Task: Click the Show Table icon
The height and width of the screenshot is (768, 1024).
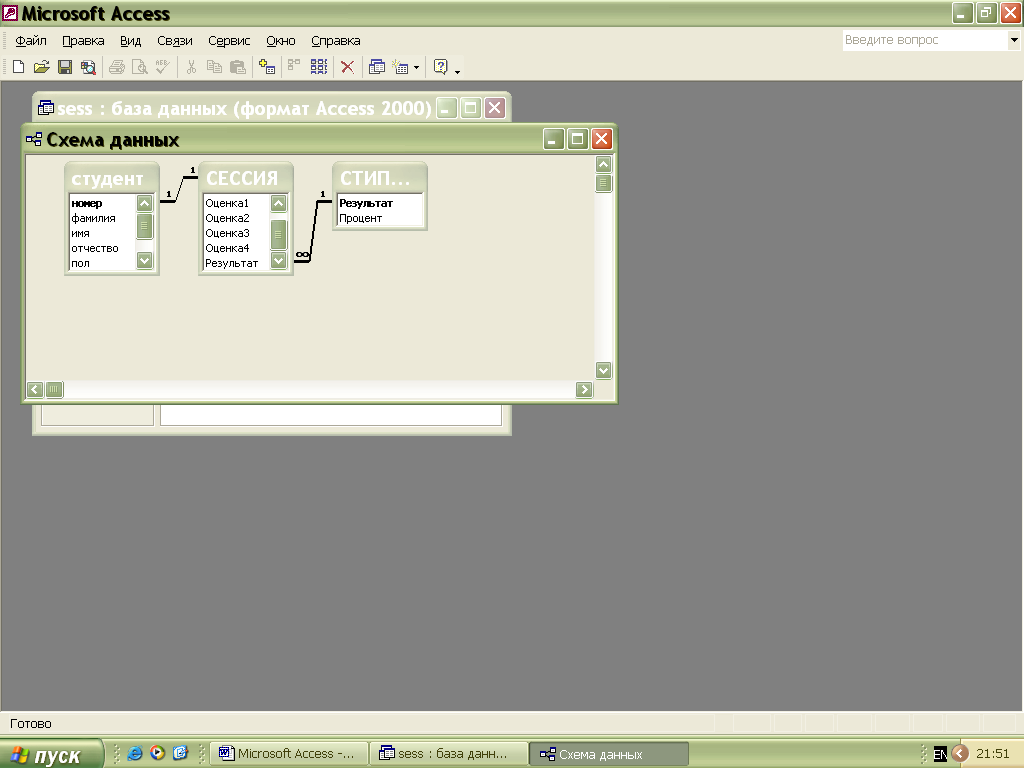Action: click(x=266, y=67)
